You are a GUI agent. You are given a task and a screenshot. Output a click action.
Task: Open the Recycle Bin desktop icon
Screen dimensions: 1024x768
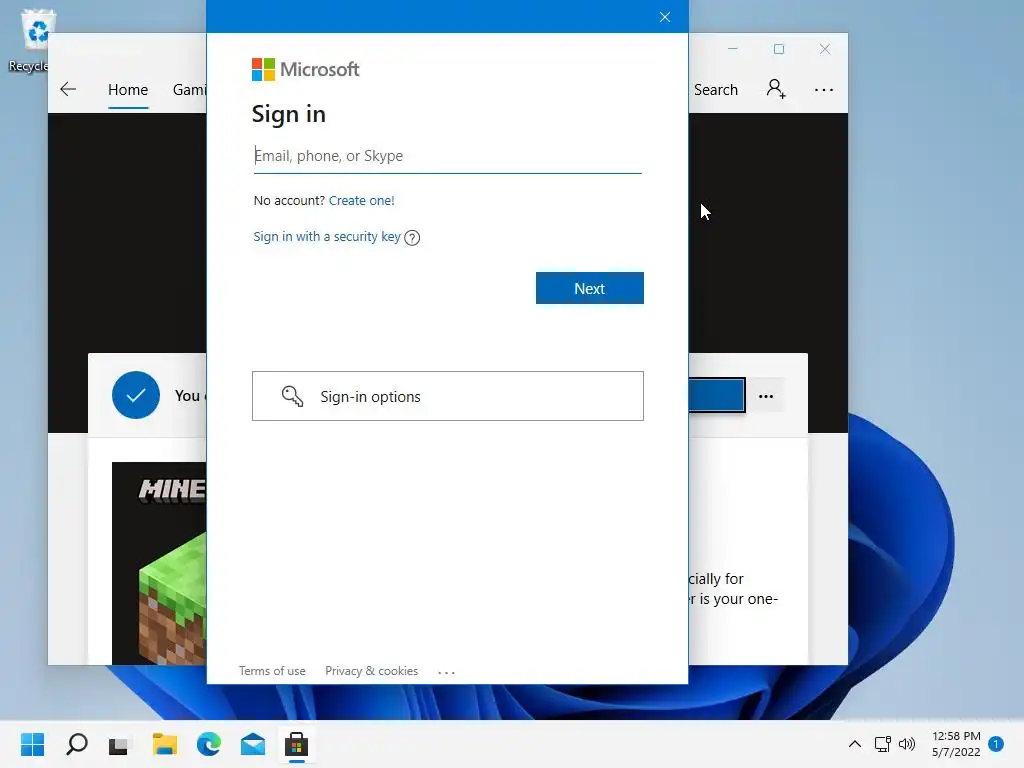tap(33, 40)
